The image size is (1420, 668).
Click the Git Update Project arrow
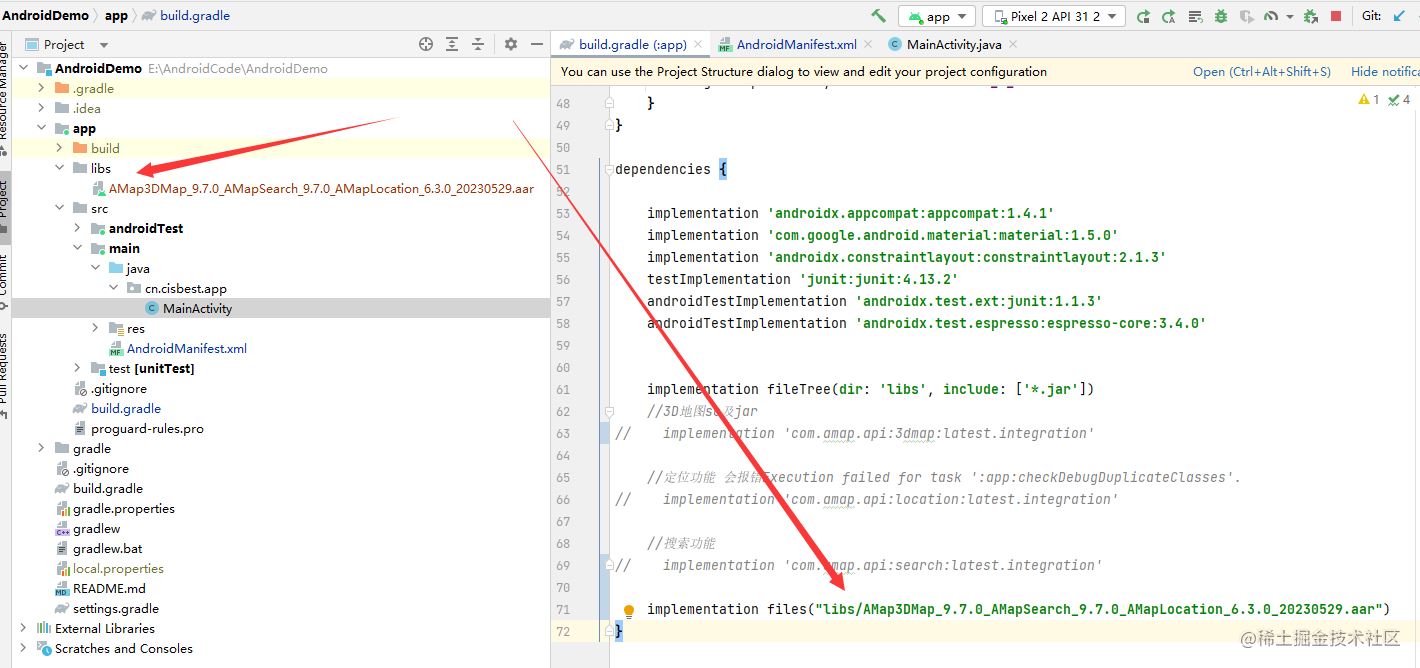click(1399, 16)
